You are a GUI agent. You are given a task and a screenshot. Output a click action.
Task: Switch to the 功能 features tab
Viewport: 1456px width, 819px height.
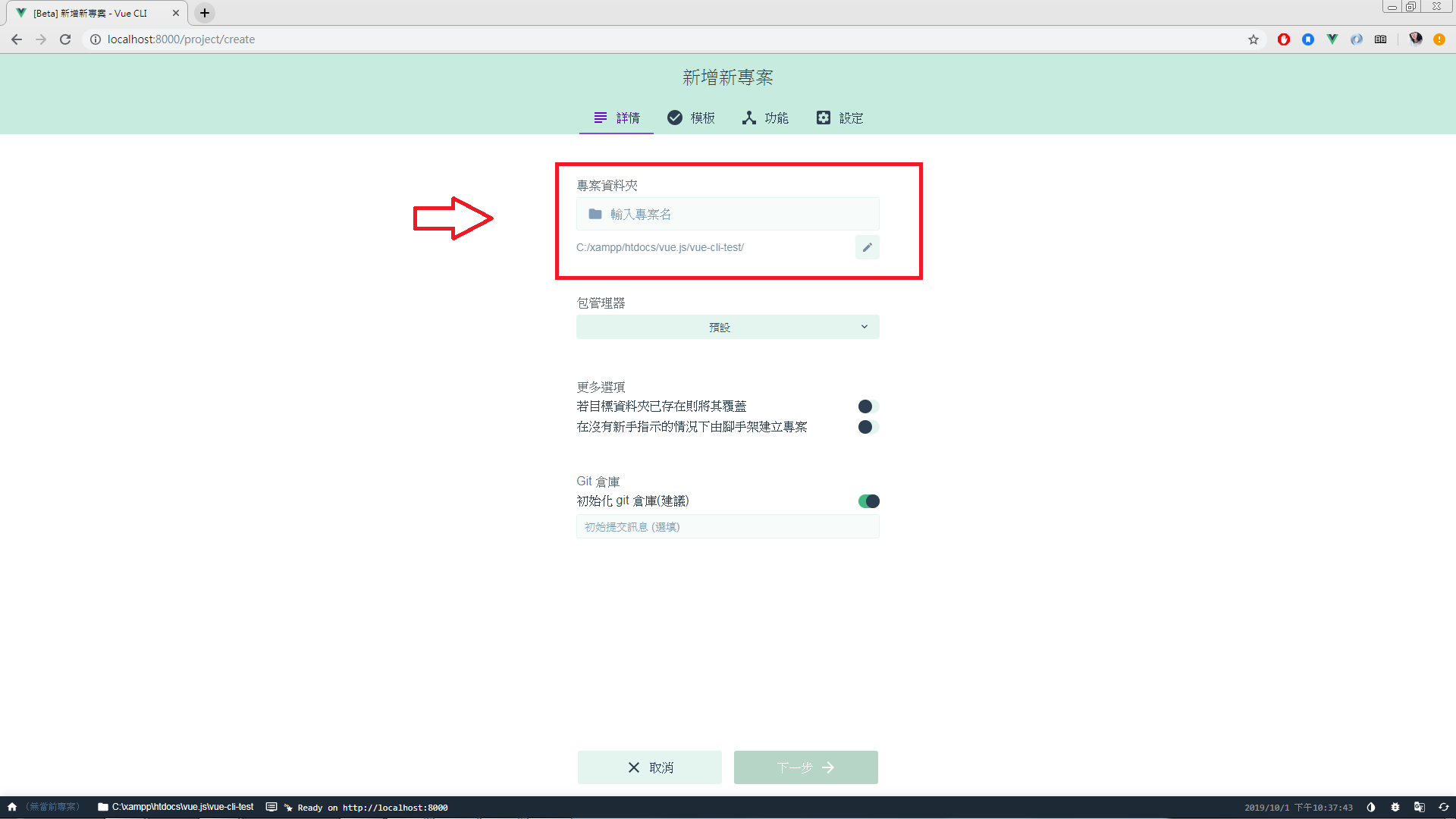coord(765,118)
